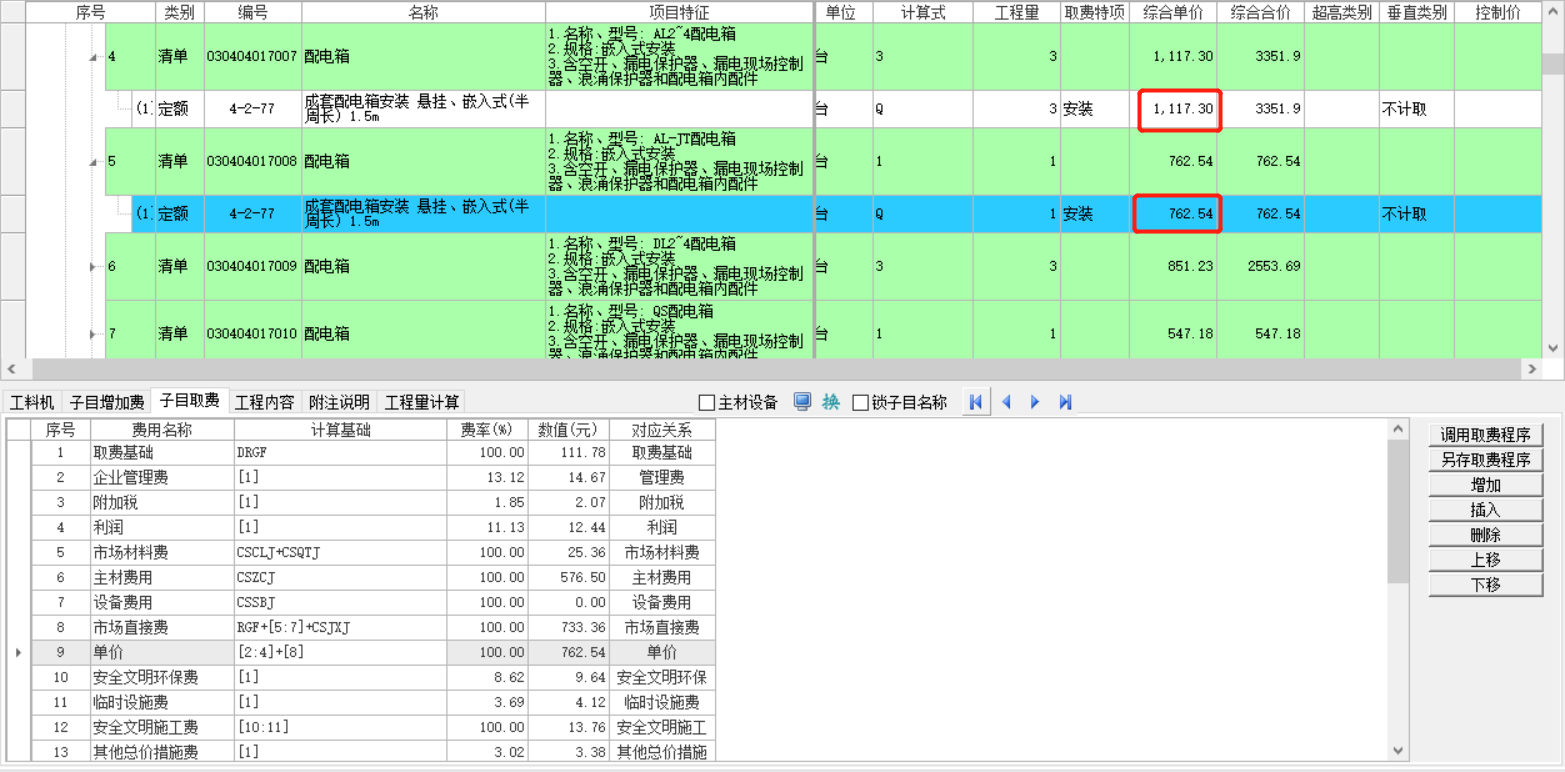Click the 换 replace icon
Image resolution: width=1565 pixels, height=772 pixels.
pos(831,402)
